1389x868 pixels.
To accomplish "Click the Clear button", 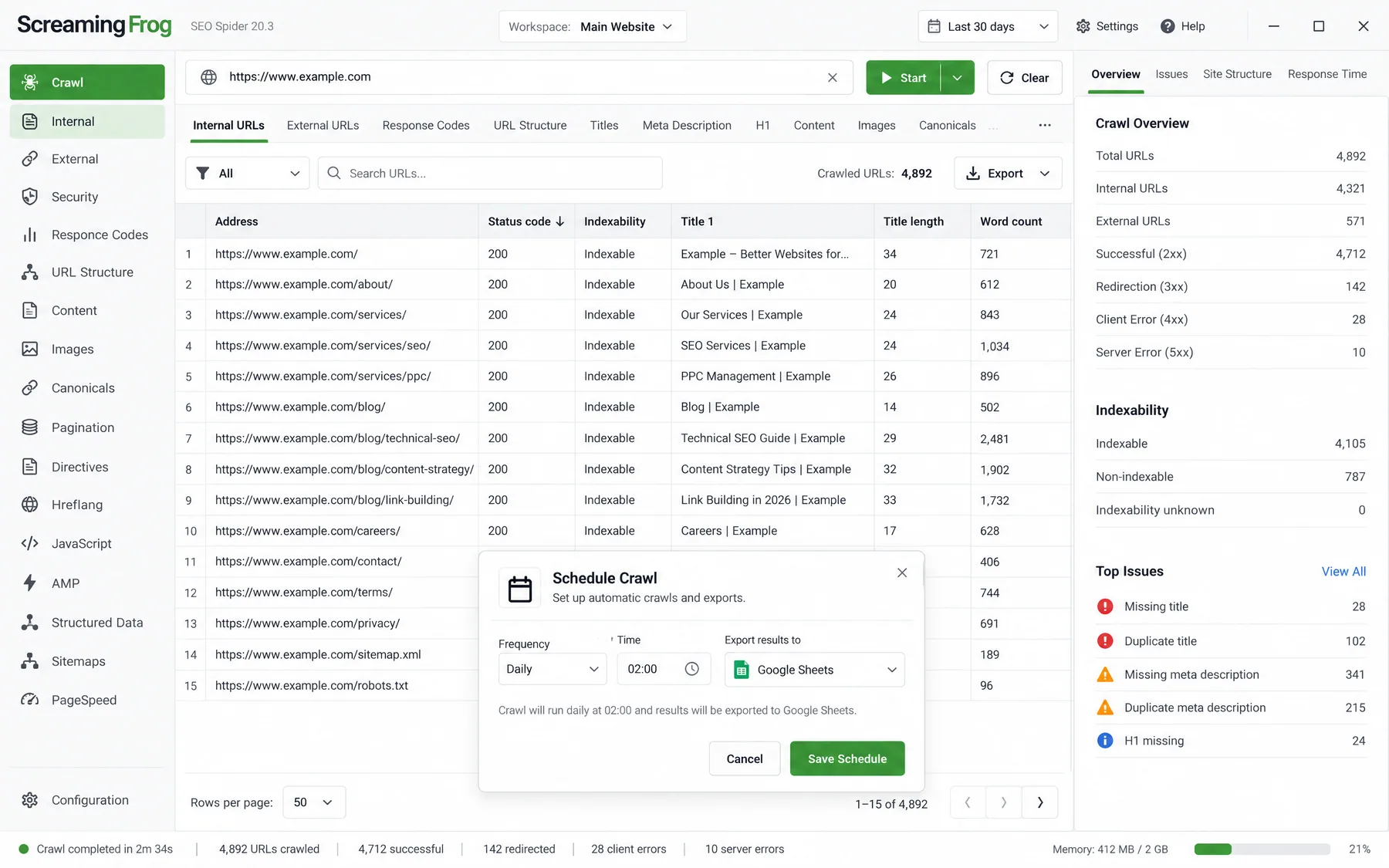I will pos(1025,78).
